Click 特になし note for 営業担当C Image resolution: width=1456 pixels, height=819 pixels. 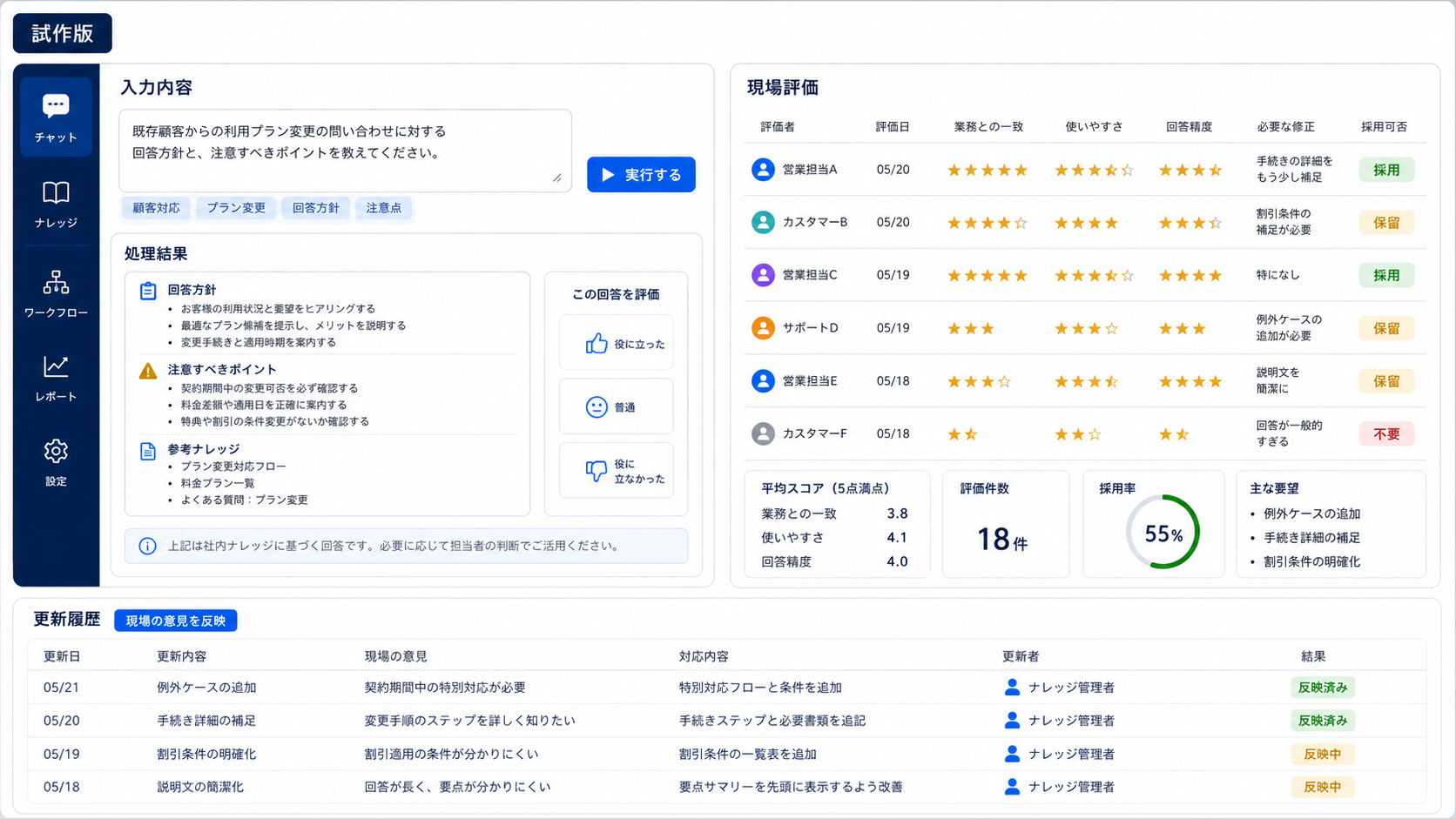point(1277,275)
